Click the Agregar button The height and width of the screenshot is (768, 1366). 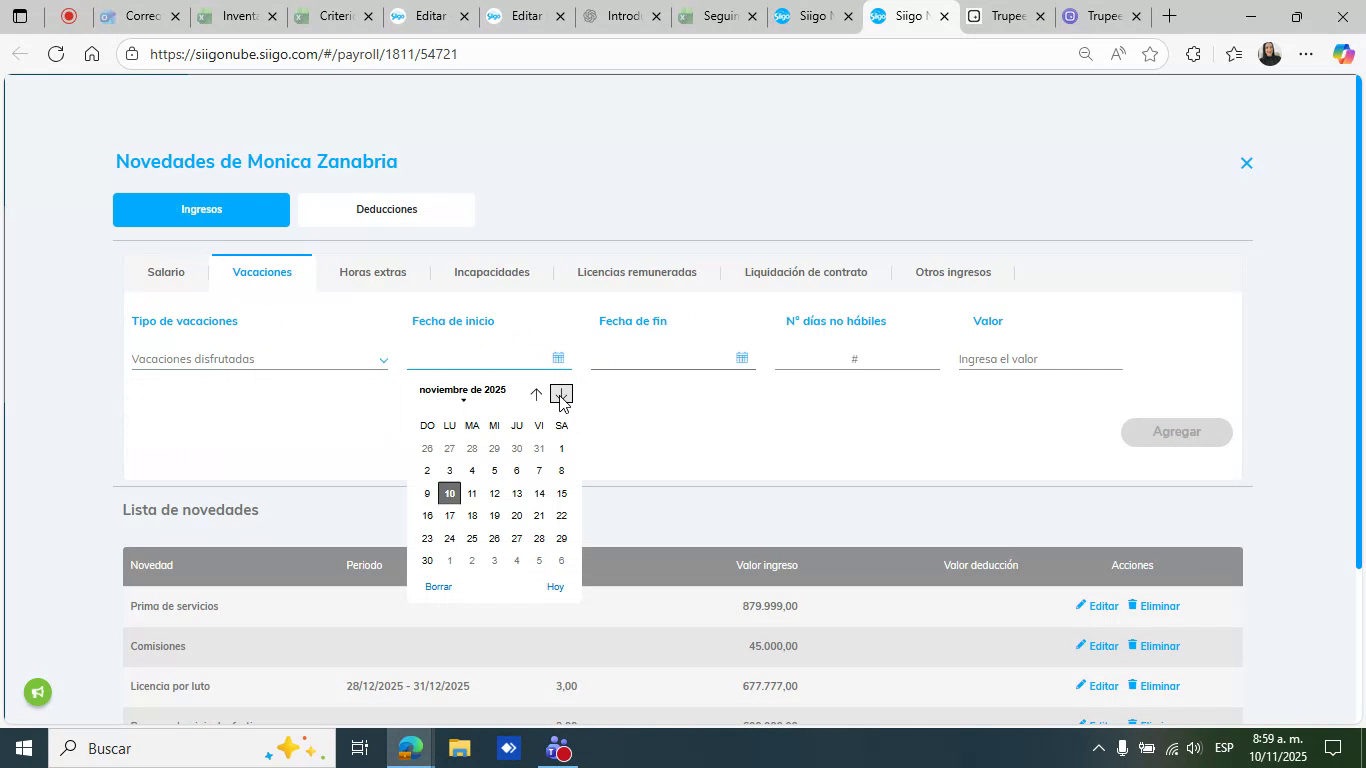tap(1177, 432)
